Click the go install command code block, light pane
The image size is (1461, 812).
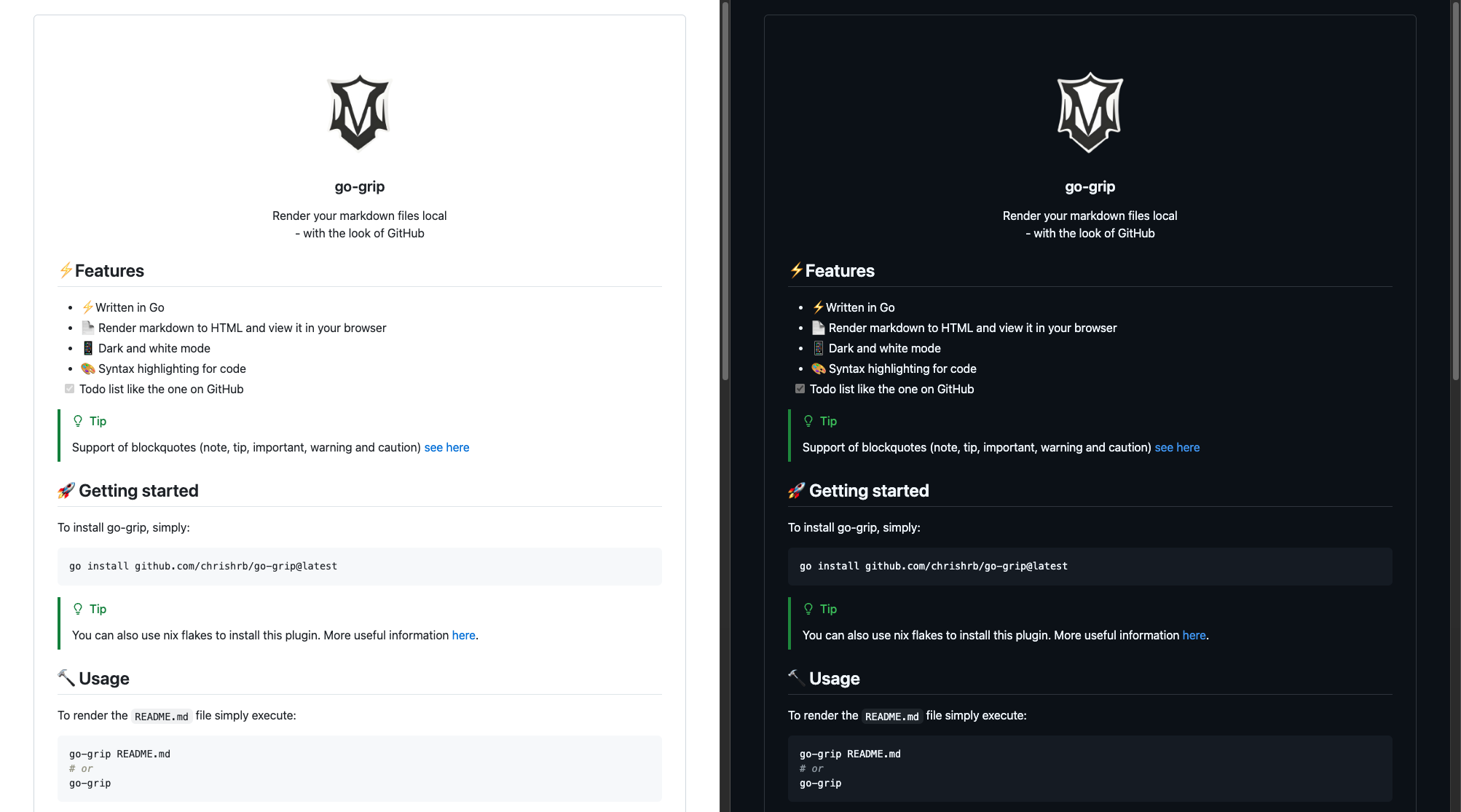click(x=359, y=567)
